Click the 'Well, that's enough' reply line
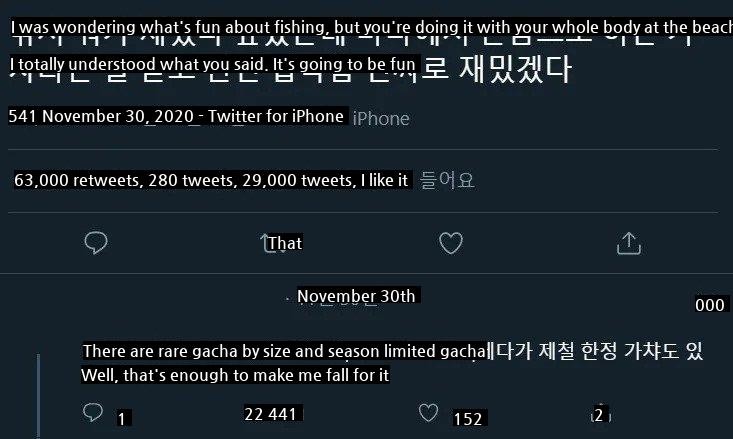This screenshot has height=439, width=733. point(235,375)
